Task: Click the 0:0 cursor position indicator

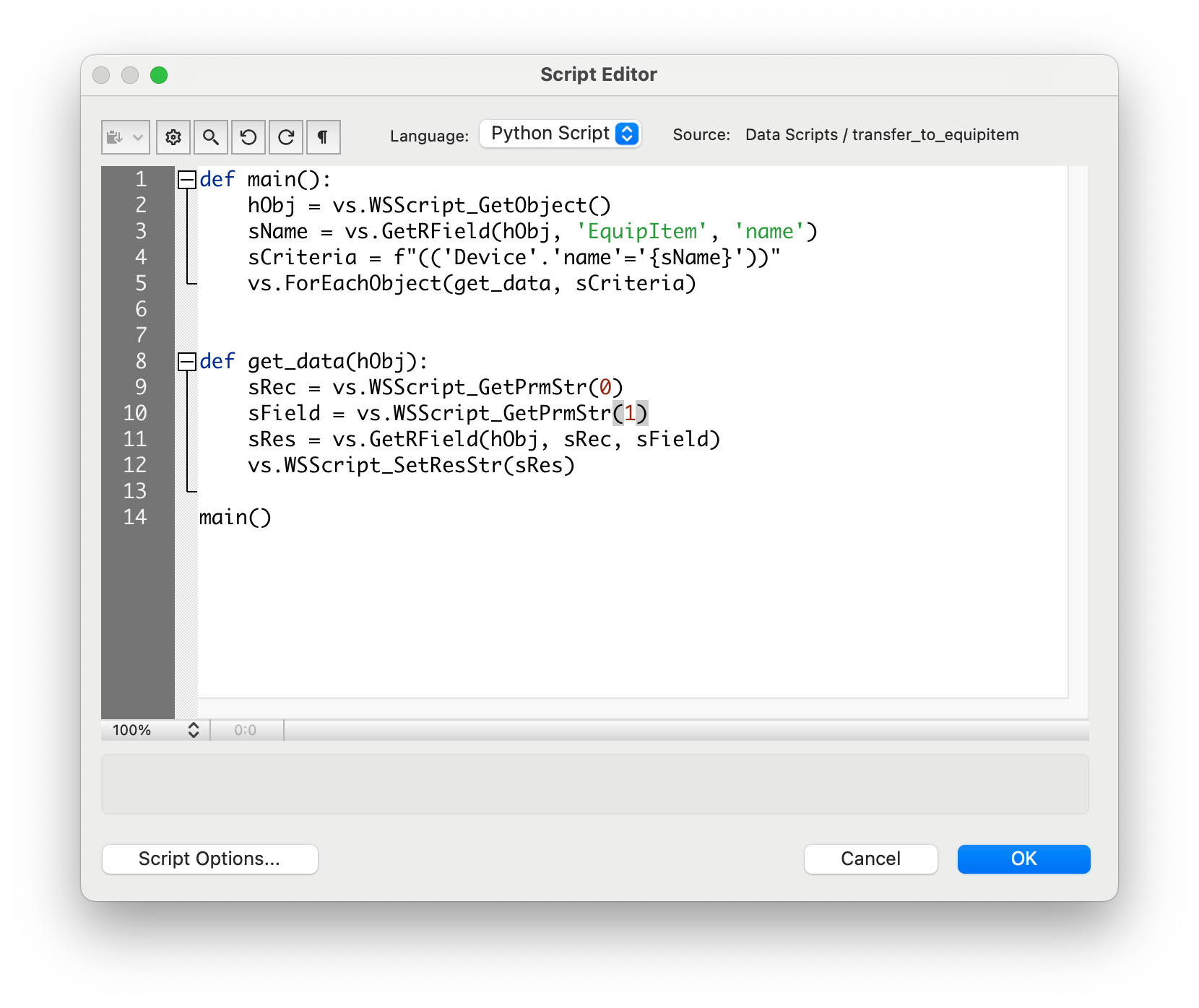Action: click(x=246, y=730)
